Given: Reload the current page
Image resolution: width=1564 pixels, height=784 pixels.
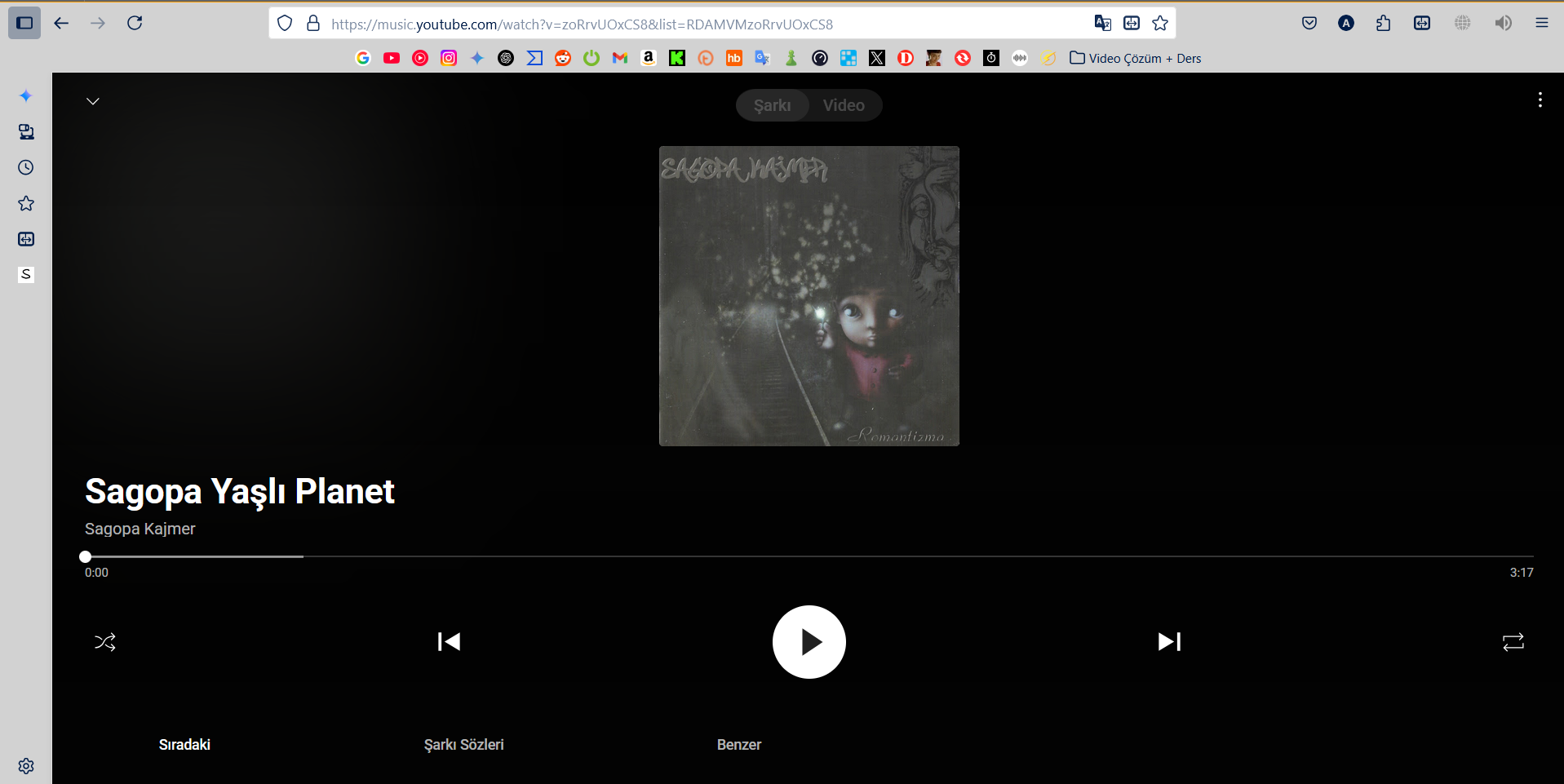Looking at the screenshot, I should tap(135, 23).
